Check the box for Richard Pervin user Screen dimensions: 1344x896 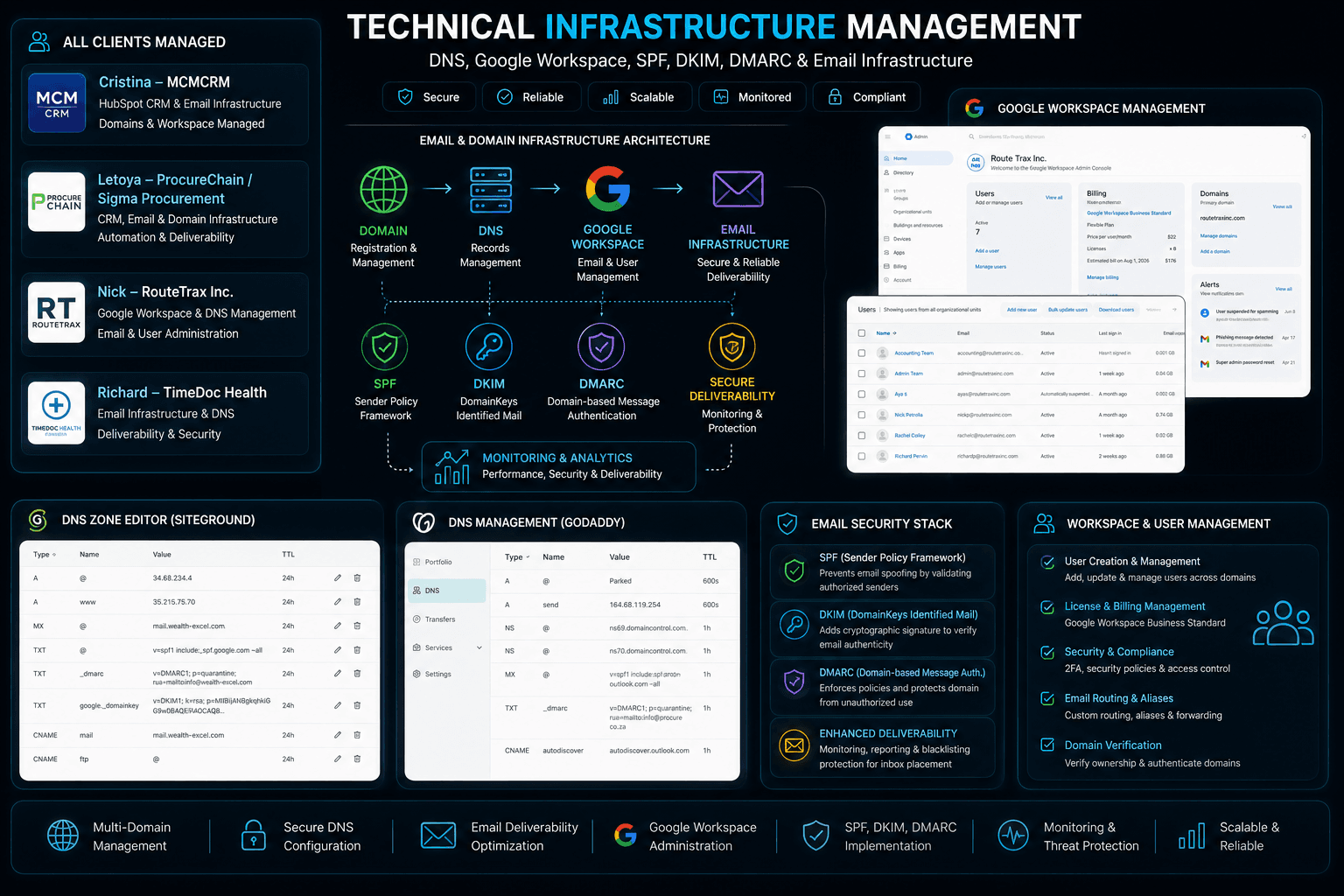click(x=862, y=456)
